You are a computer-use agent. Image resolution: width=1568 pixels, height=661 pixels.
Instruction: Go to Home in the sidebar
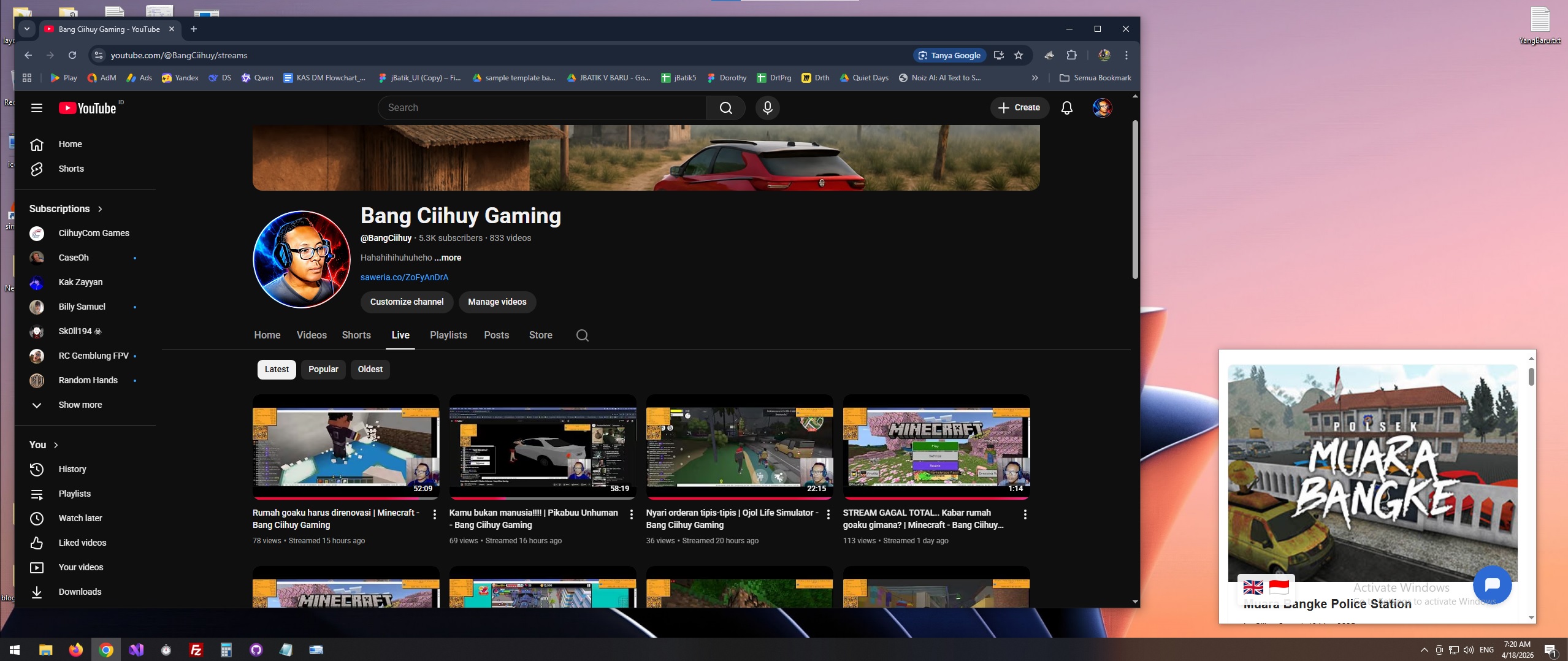coord(85,144)
